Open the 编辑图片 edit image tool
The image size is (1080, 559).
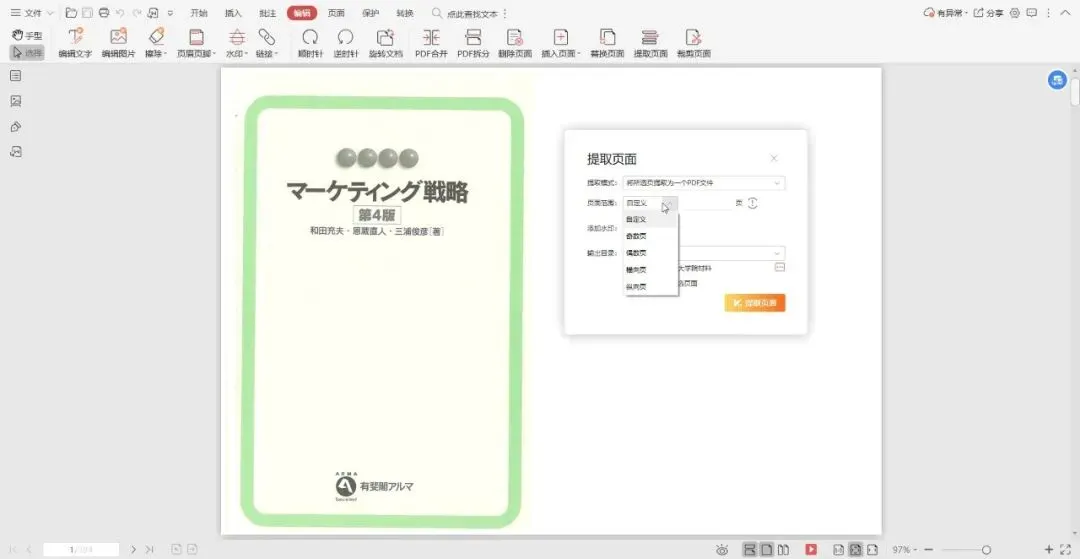(x=119, y=43)
